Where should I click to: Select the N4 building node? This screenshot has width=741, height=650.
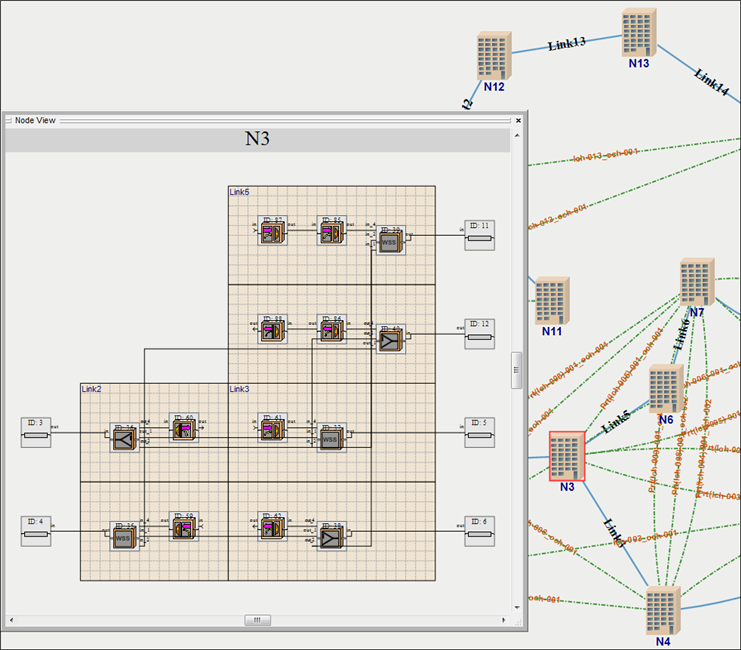click(x=663, y=610)
